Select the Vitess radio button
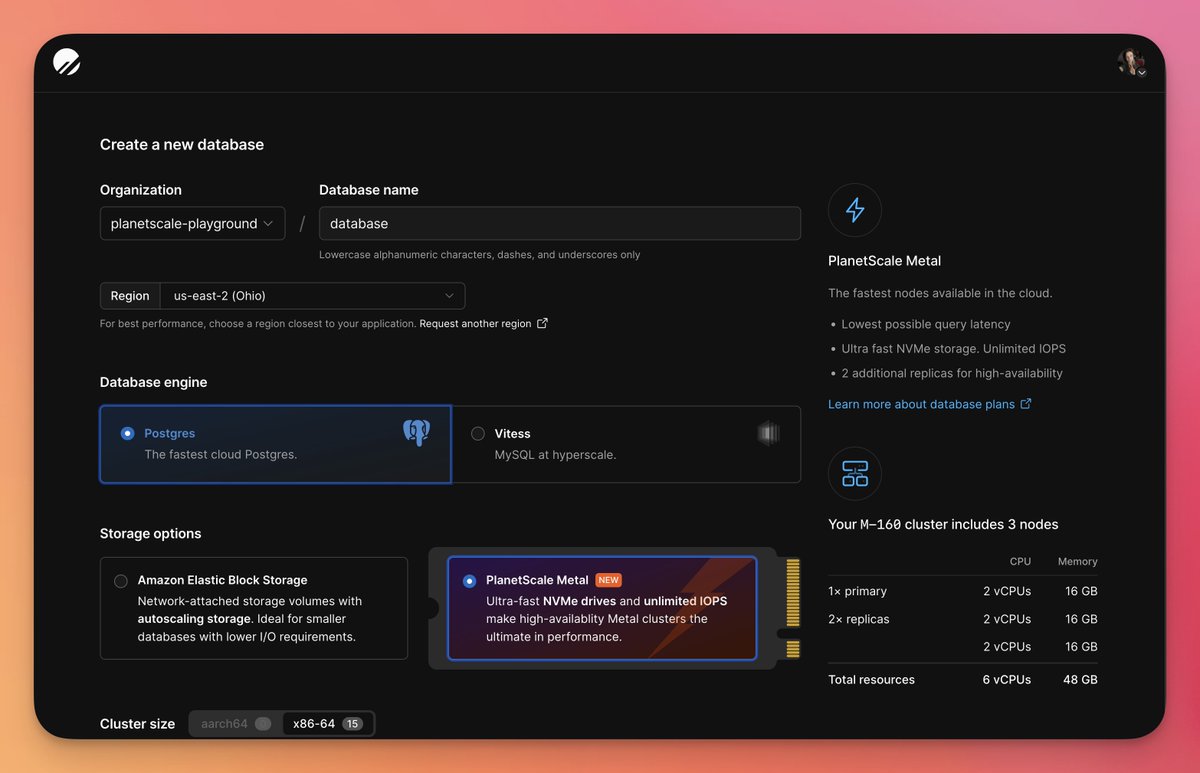The image size is (1200, 773). coord(478,433)
